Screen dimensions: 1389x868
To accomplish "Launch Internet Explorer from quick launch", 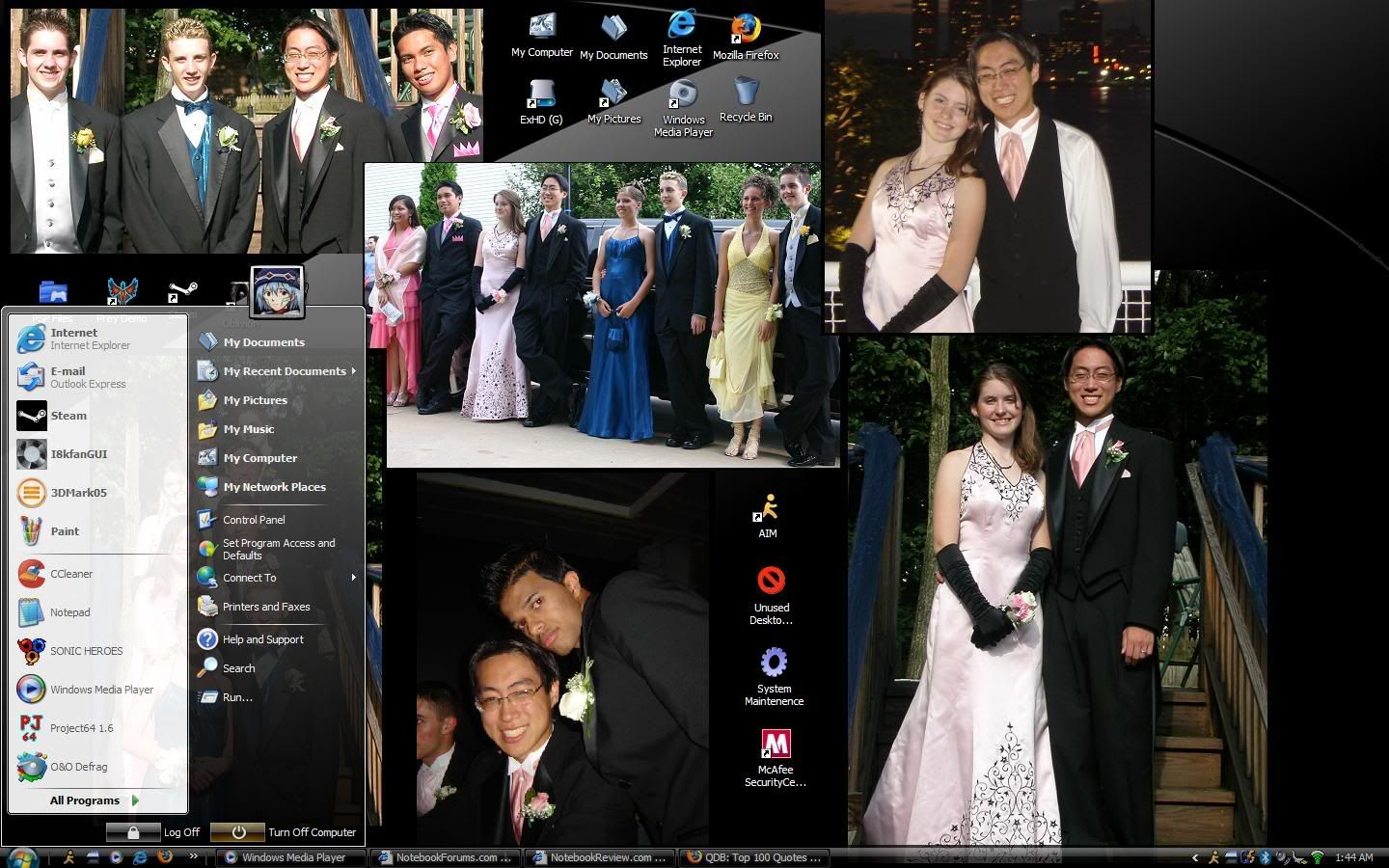I will [x=141, y=857].
